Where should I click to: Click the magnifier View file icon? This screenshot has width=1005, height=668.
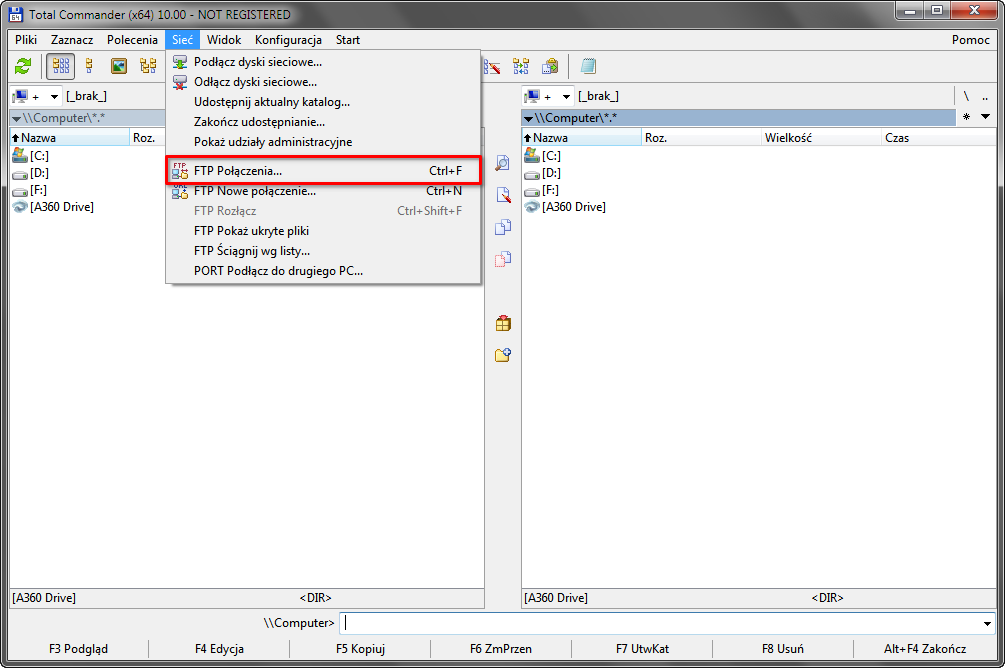point(503,163)
